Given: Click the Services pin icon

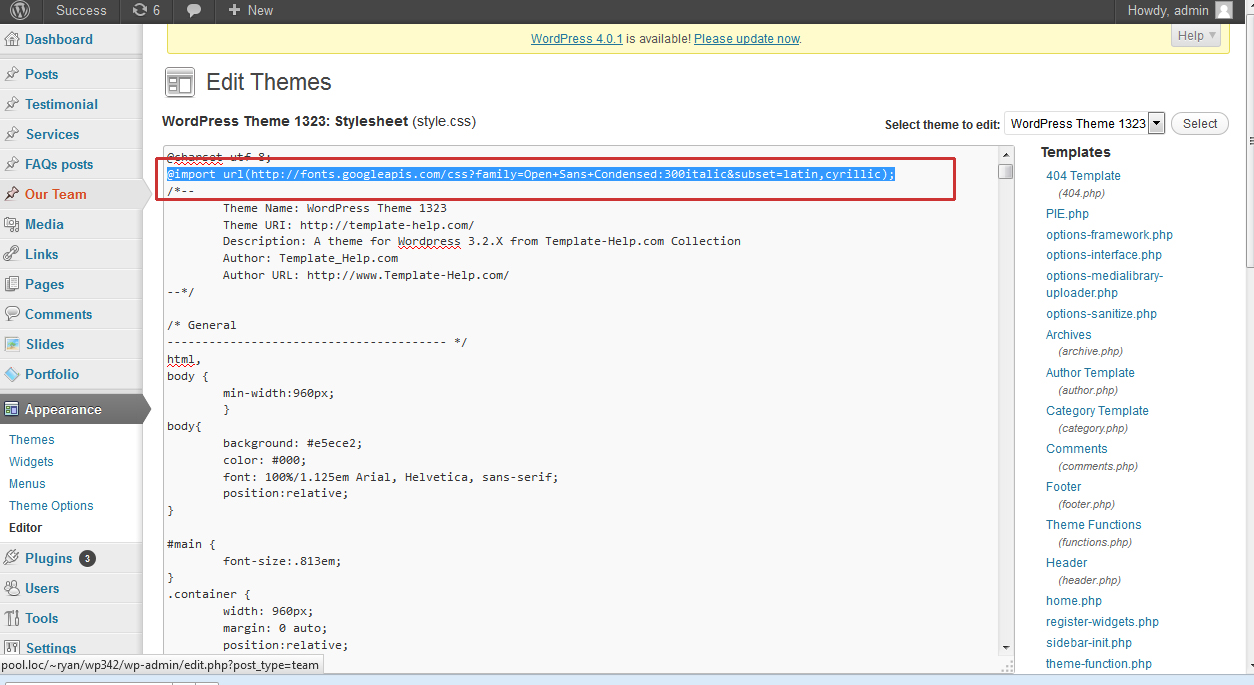Looking at the screenshot, I should click(12, 134).
